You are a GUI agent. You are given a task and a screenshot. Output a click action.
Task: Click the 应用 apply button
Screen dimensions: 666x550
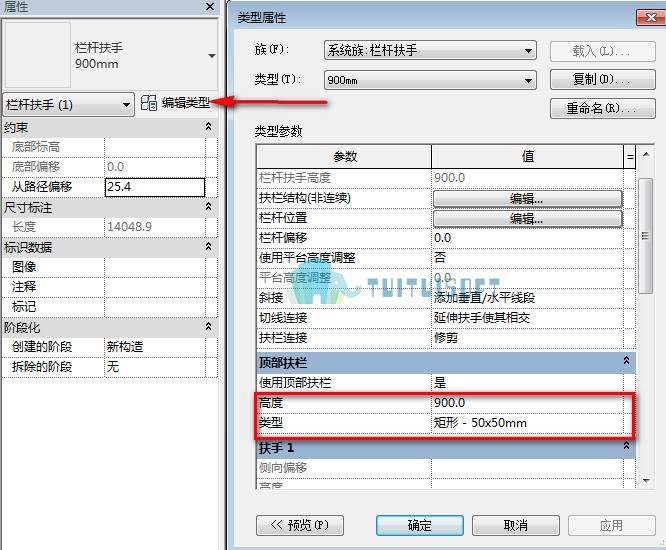tap(611, 525)
